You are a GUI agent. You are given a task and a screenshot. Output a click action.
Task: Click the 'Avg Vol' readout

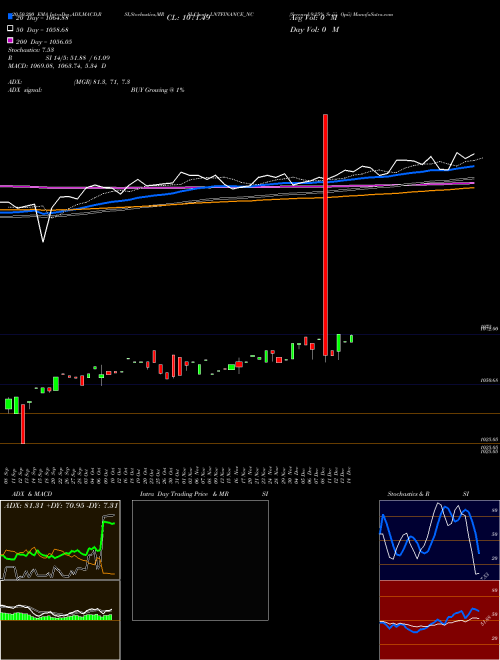pos(314,18)
